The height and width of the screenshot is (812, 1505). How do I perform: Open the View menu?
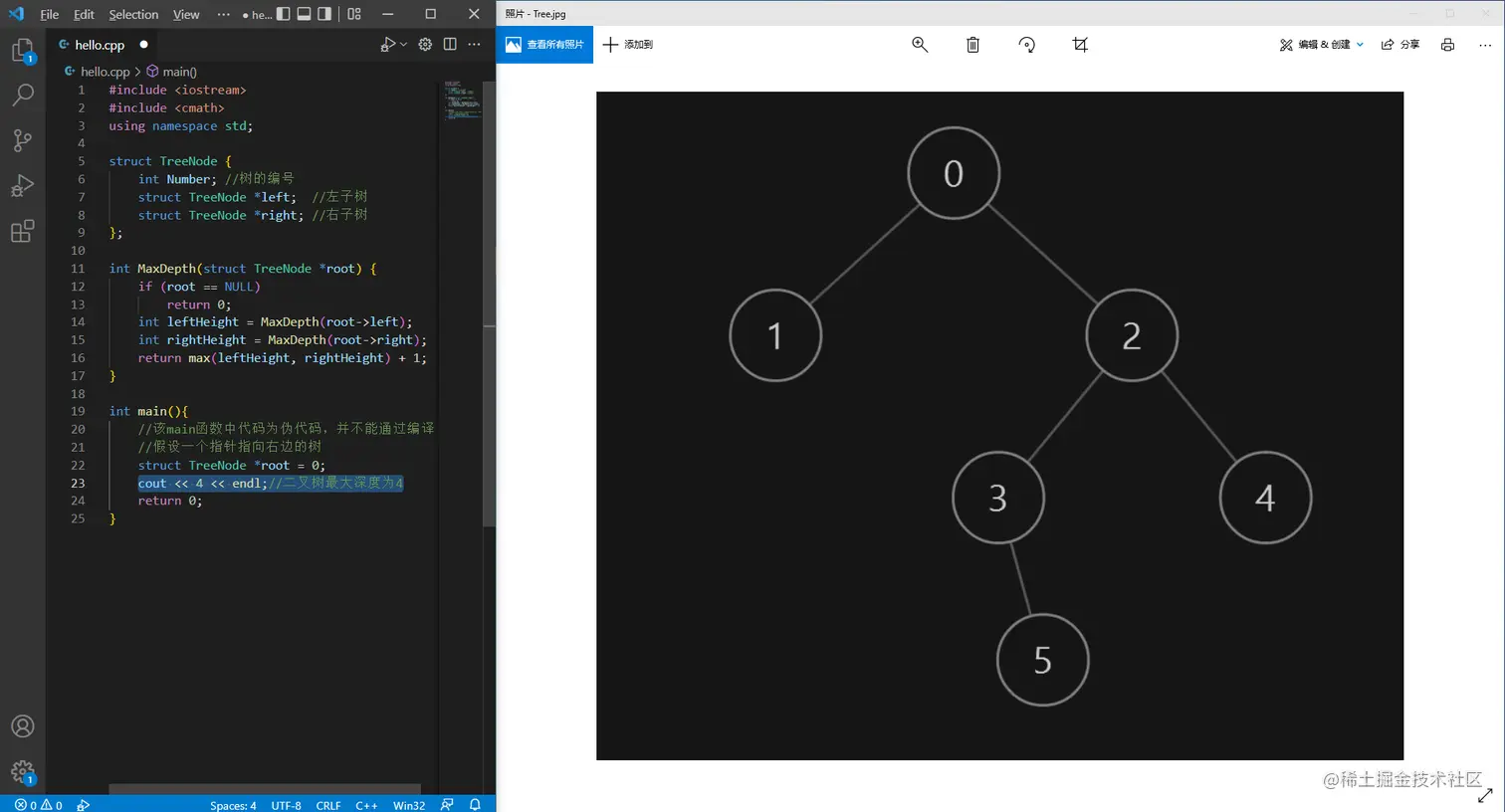click(x=186, y=14)
